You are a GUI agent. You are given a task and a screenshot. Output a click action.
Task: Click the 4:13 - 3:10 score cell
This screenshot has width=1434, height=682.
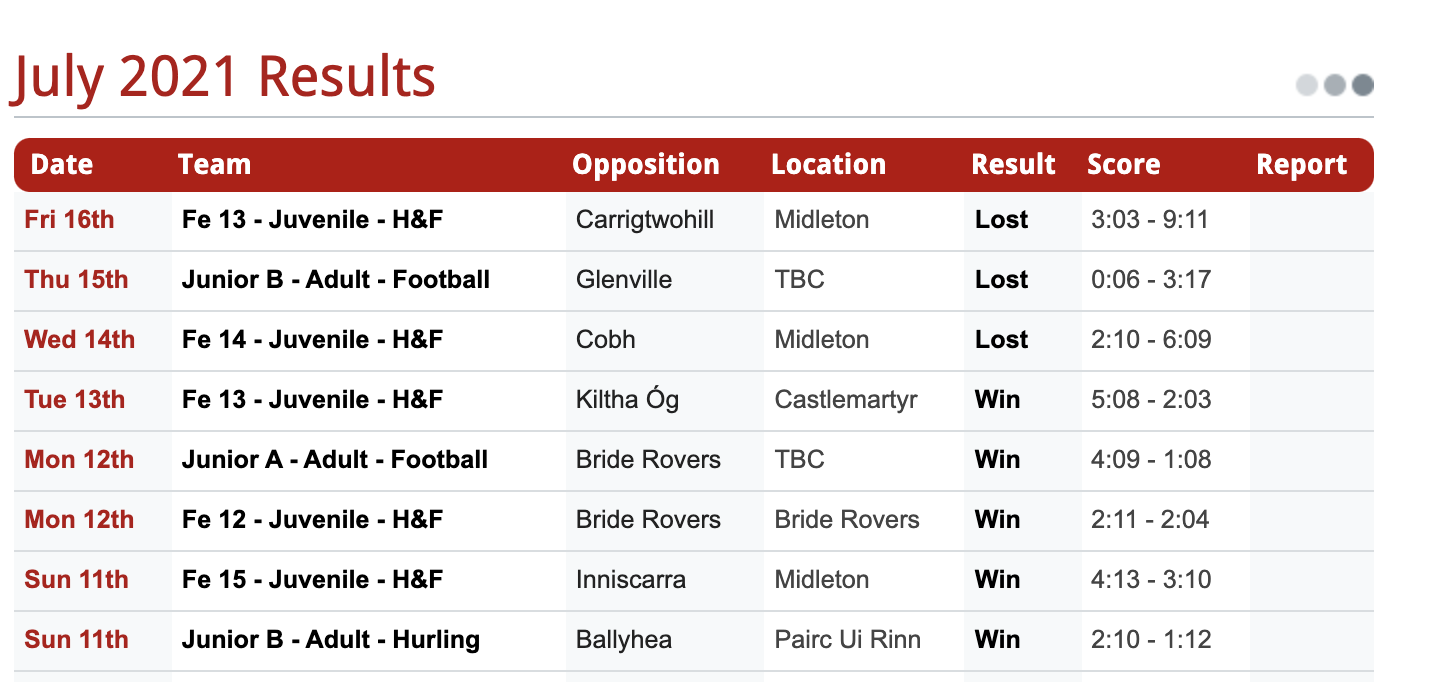(1151, 580)
